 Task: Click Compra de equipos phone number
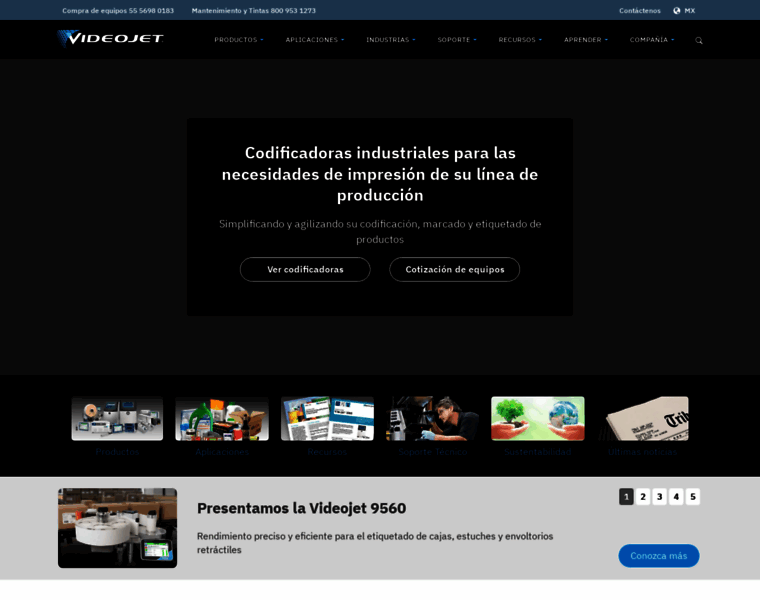[118, 11]
